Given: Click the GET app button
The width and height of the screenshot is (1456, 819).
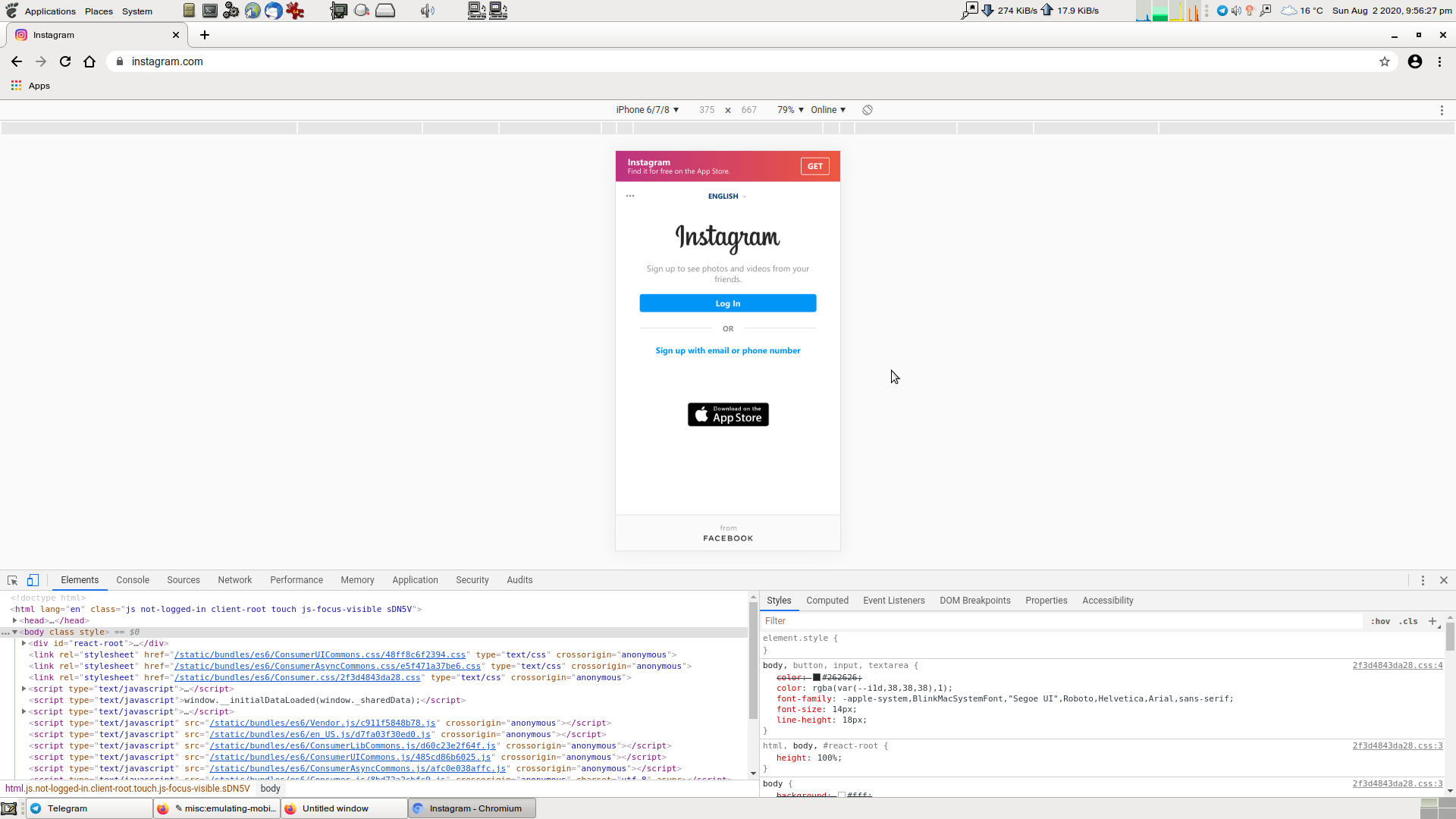Looking at the screenshot, I should [815, 166].
